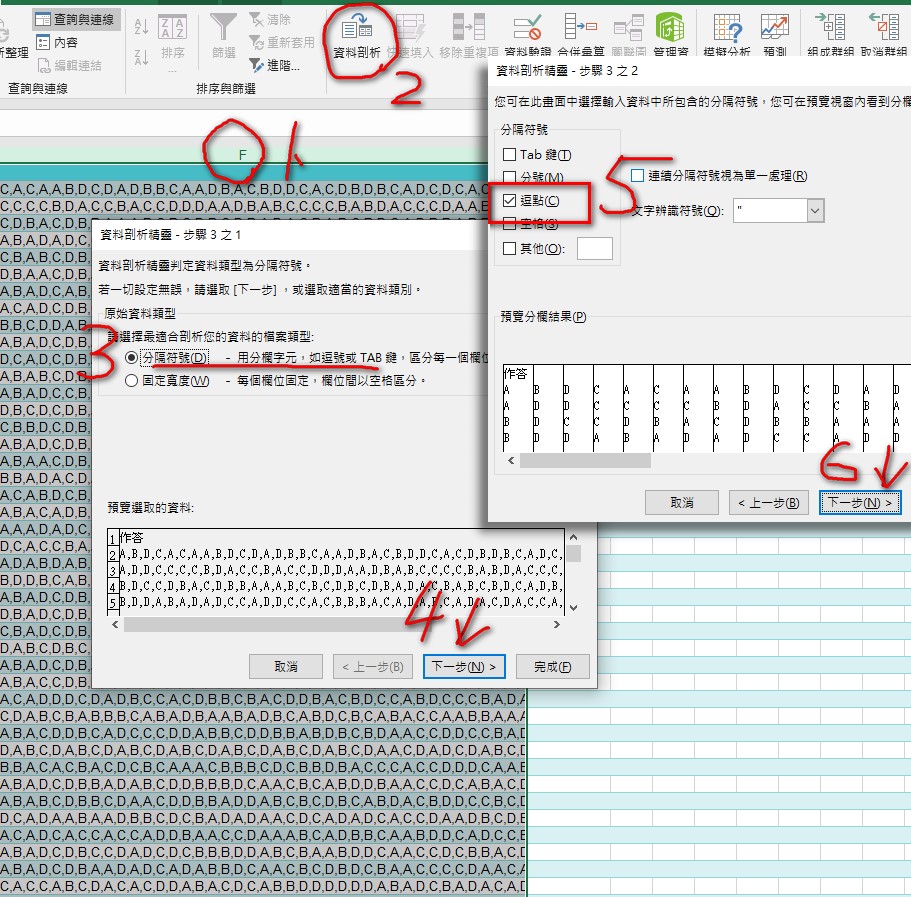Click the 合併彙算 consolidate icon
Viewport: 911px width, 897px height.
tap(581, 32)
